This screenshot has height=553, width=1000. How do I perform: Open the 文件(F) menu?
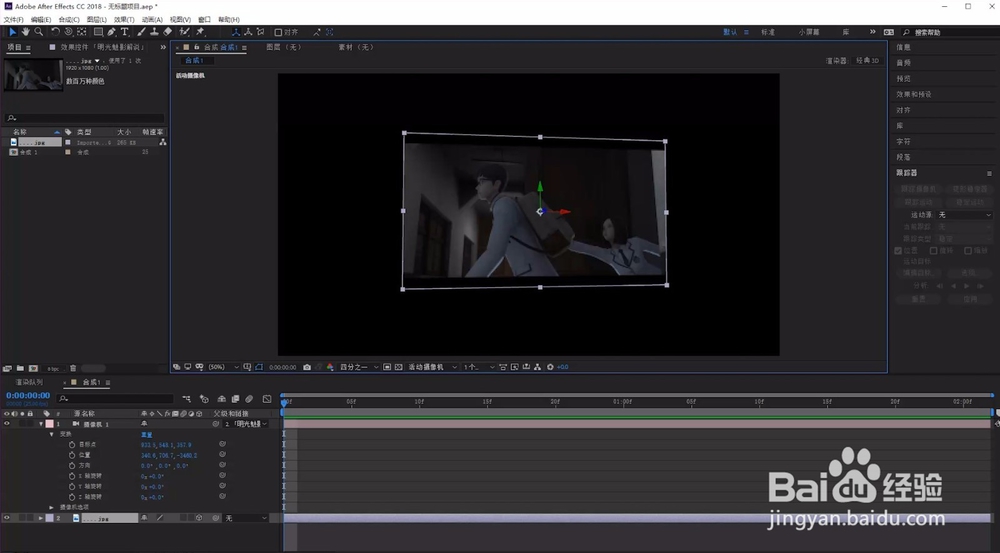(13, 20)
